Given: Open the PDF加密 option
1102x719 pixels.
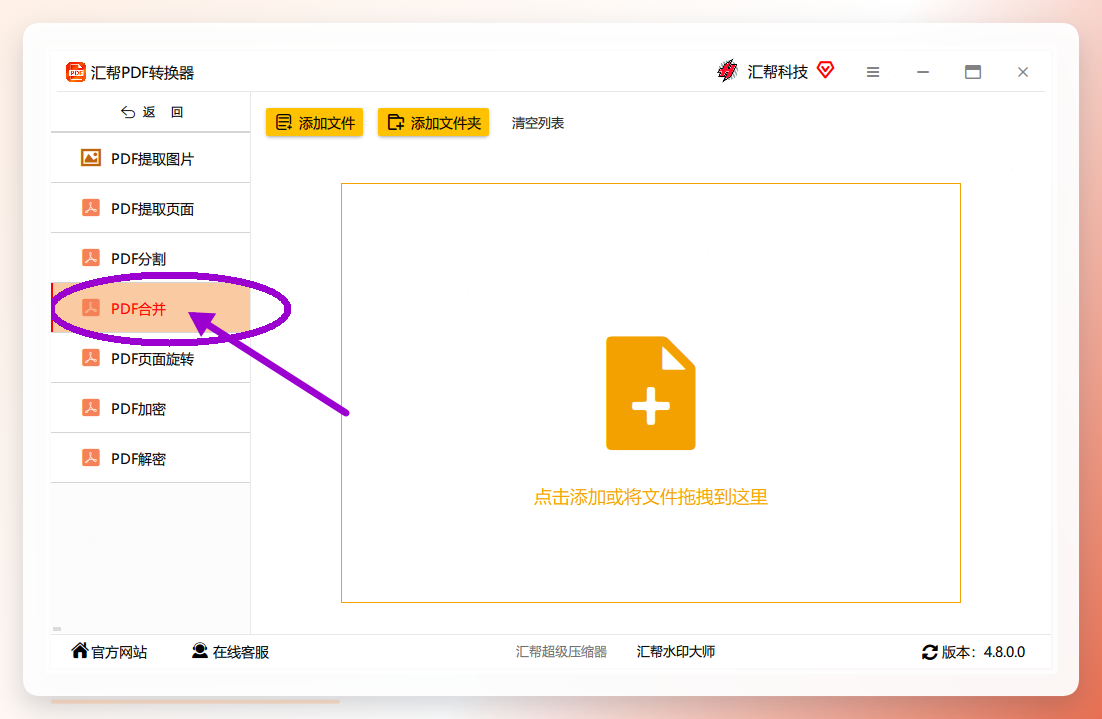Looking at the screenshot, I should (x=150, y=408).
